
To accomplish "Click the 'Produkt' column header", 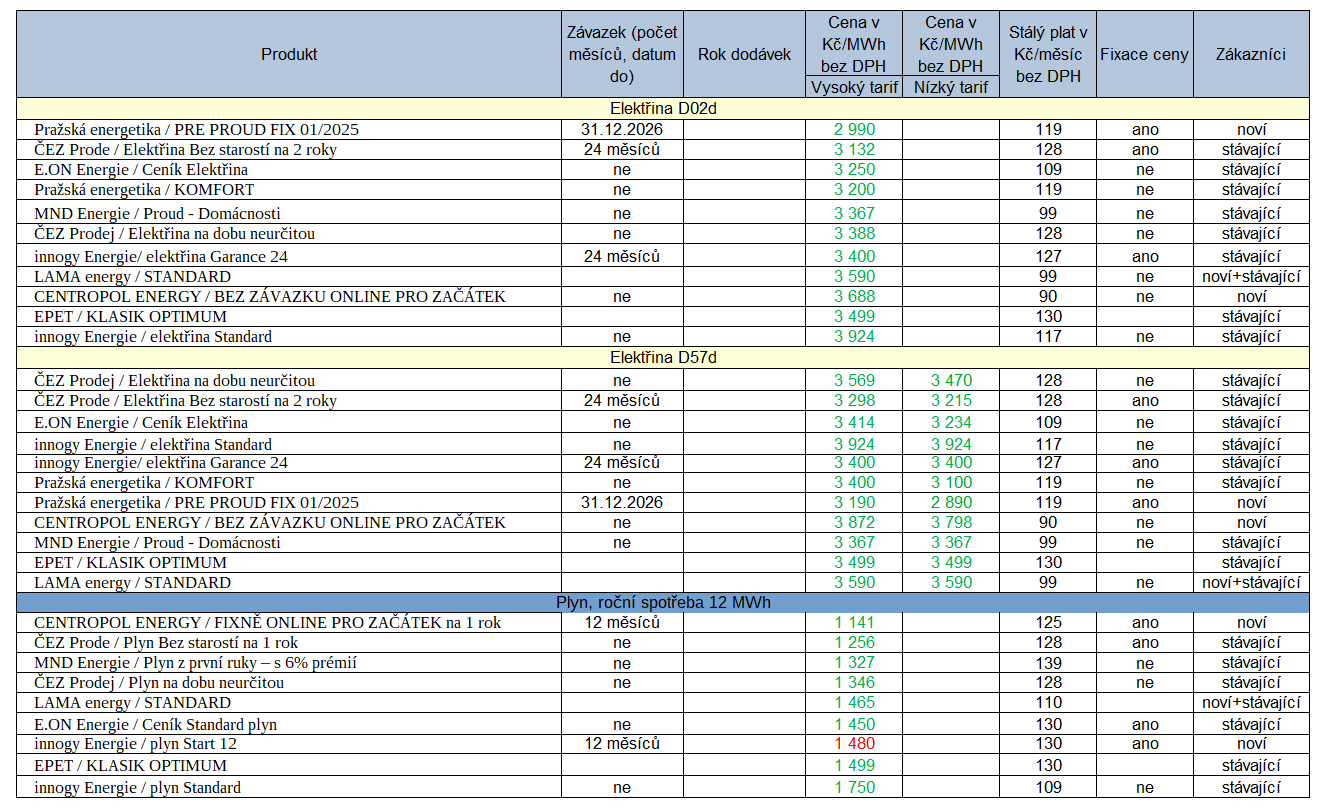I will (x=289, y=54).
